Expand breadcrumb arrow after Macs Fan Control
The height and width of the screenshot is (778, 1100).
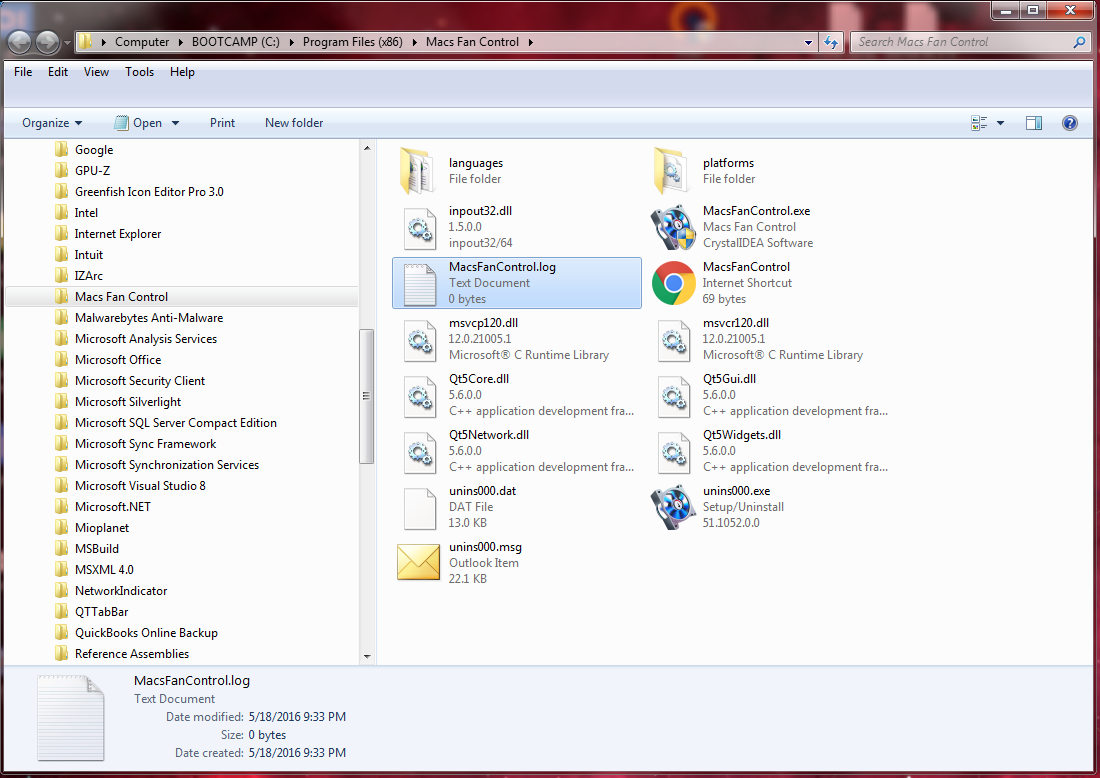(x=530, y=42)
